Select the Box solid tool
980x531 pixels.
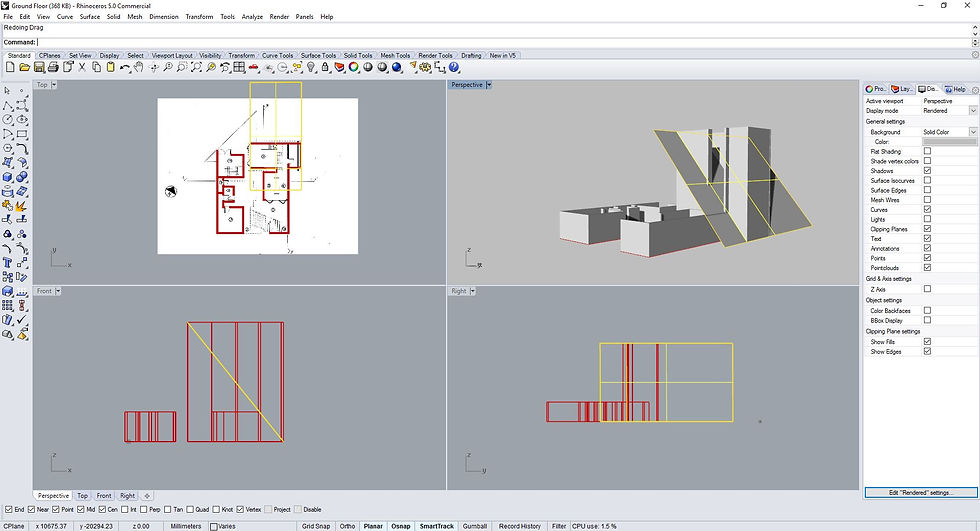pyautogui.click(x=8, y=177)
